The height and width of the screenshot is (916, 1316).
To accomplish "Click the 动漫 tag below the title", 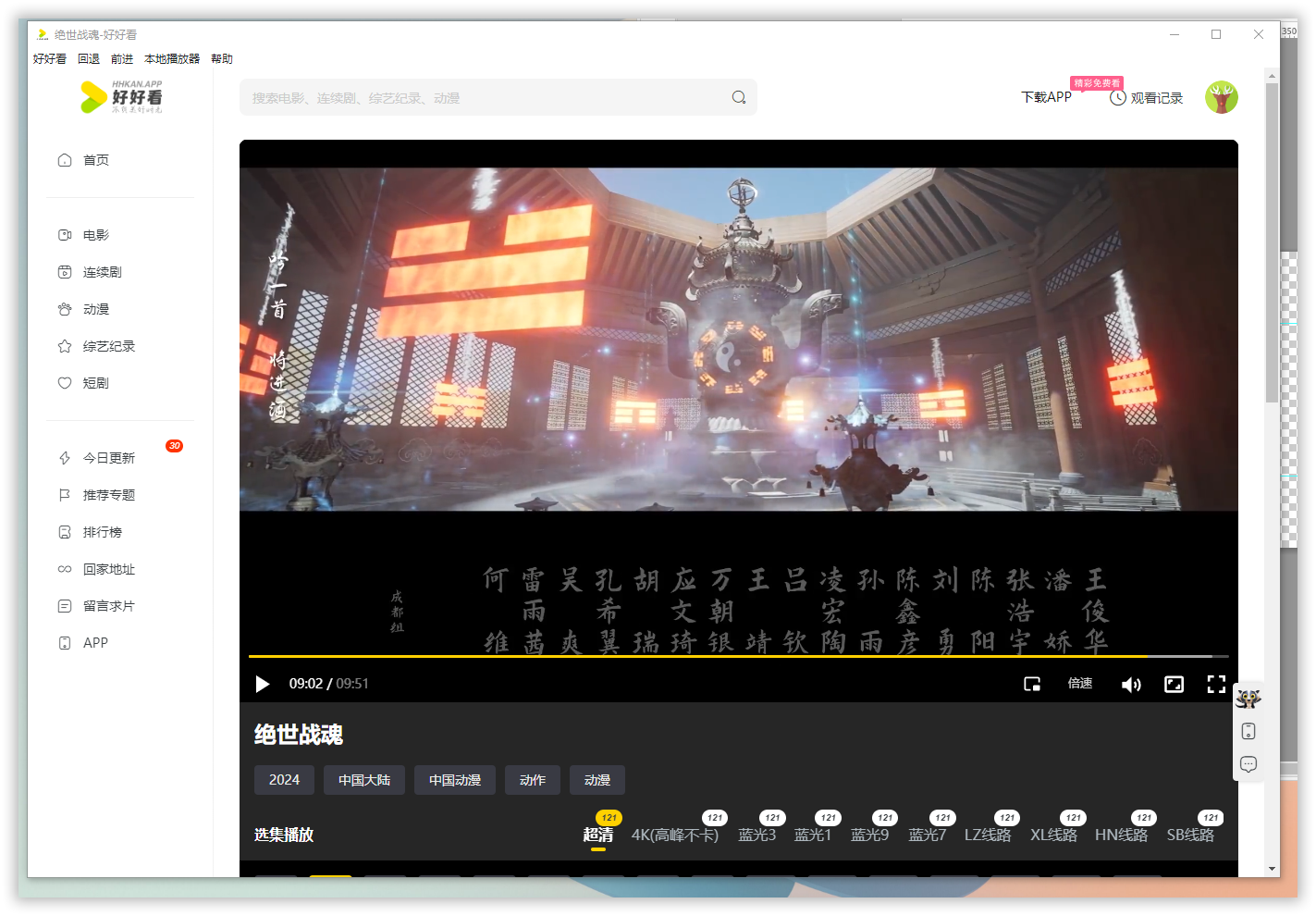I will pyautogui.click(x=597, y=780).
